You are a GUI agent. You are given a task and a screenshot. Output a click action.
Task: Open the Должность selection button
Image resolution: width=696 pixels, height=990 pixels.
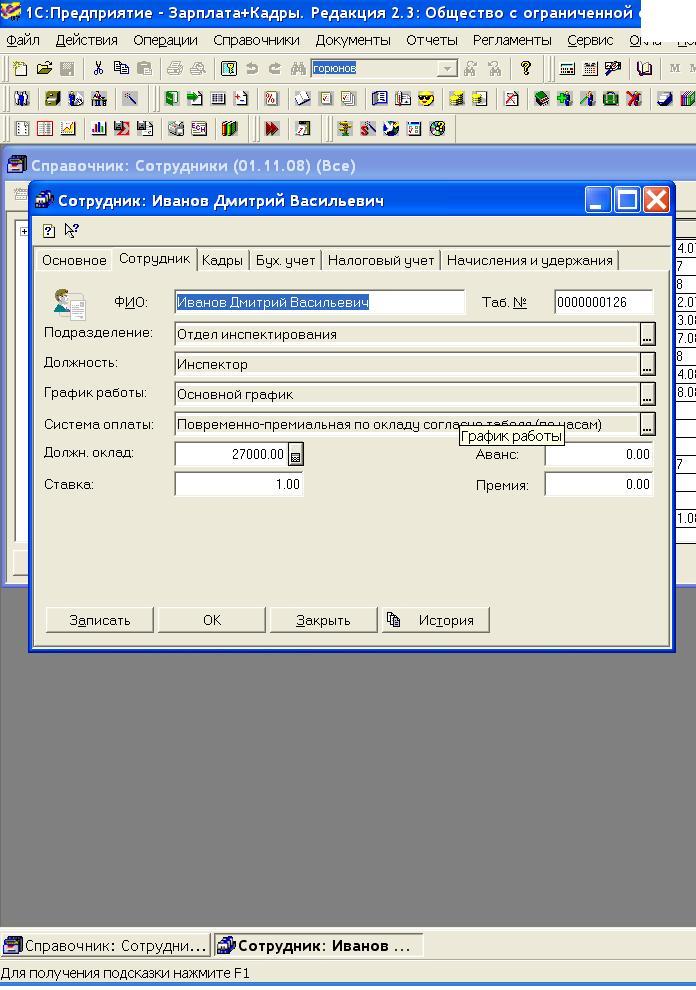(647, 364)
